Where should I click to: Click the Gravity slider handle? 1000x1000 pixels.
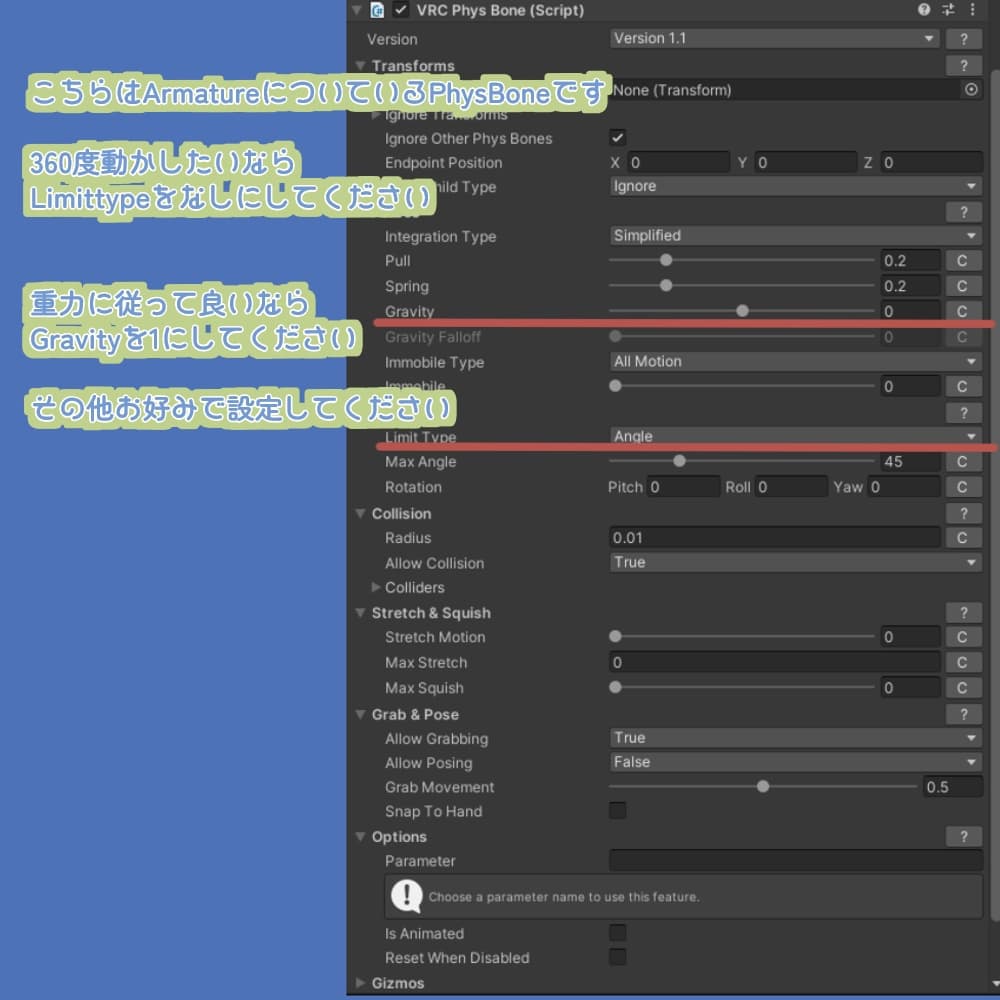pyautogui.click(x=742, y=311)
